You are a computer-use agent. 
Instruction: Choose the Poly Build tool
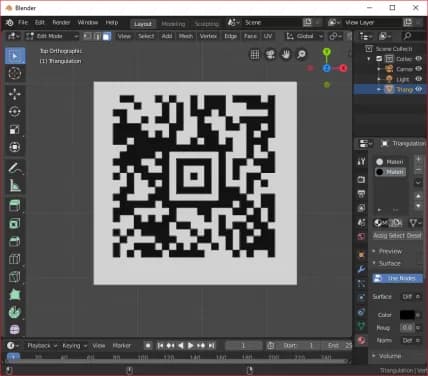pyautogui.click(x=15, y=294)
